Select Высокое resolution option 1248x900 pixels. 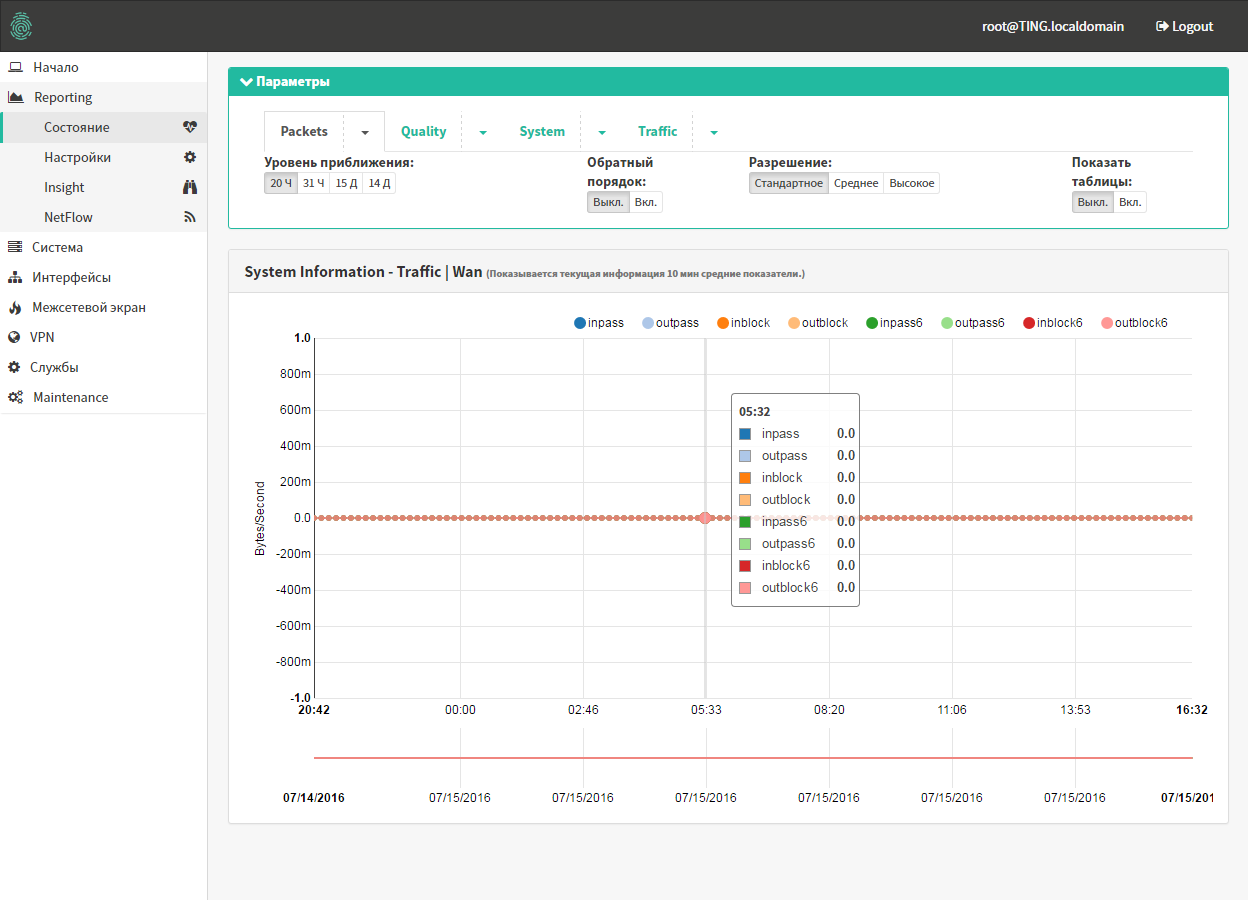pos(911,183)
